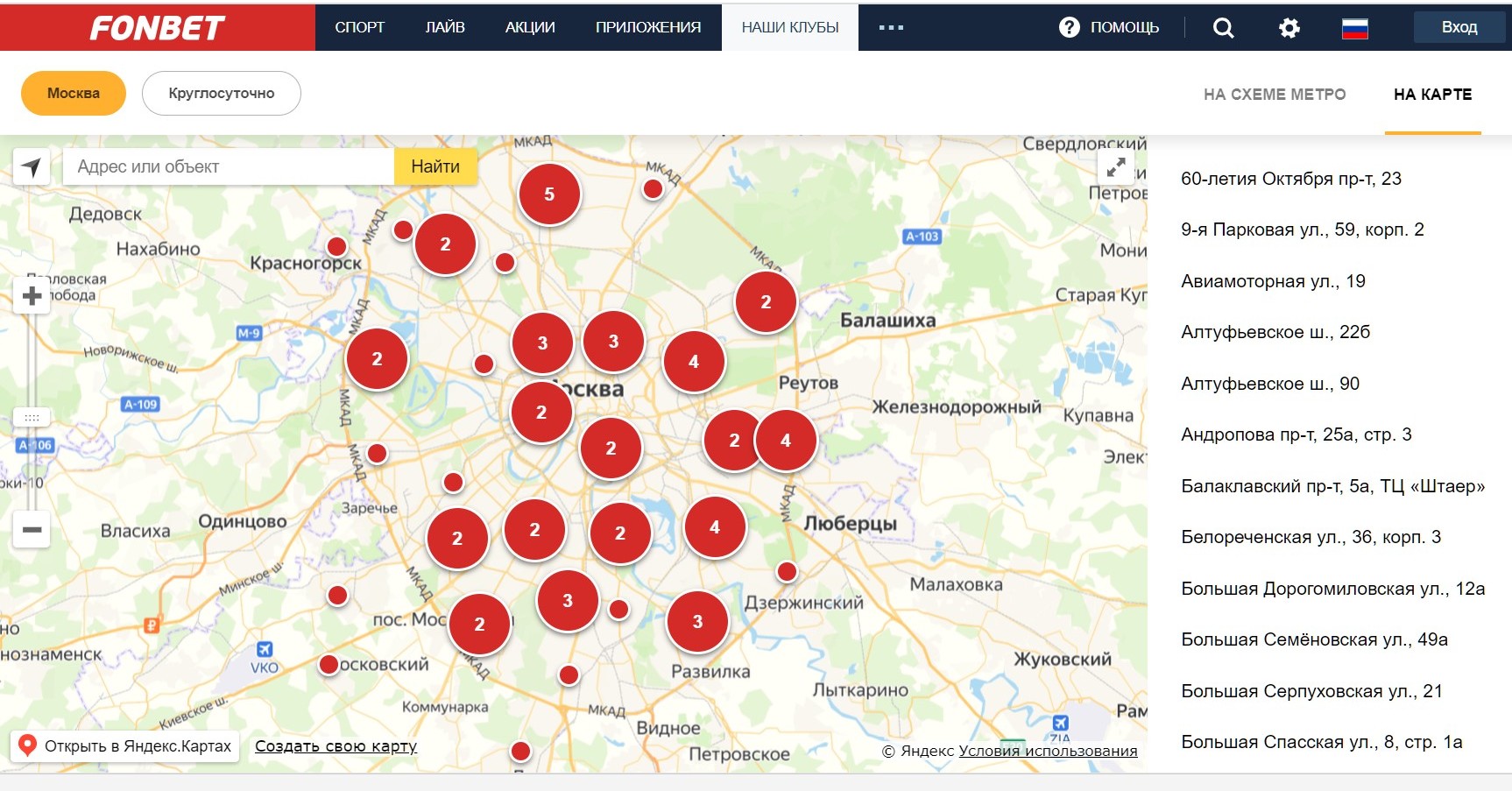Click the yellow Найти button

[x=435, y=166]
